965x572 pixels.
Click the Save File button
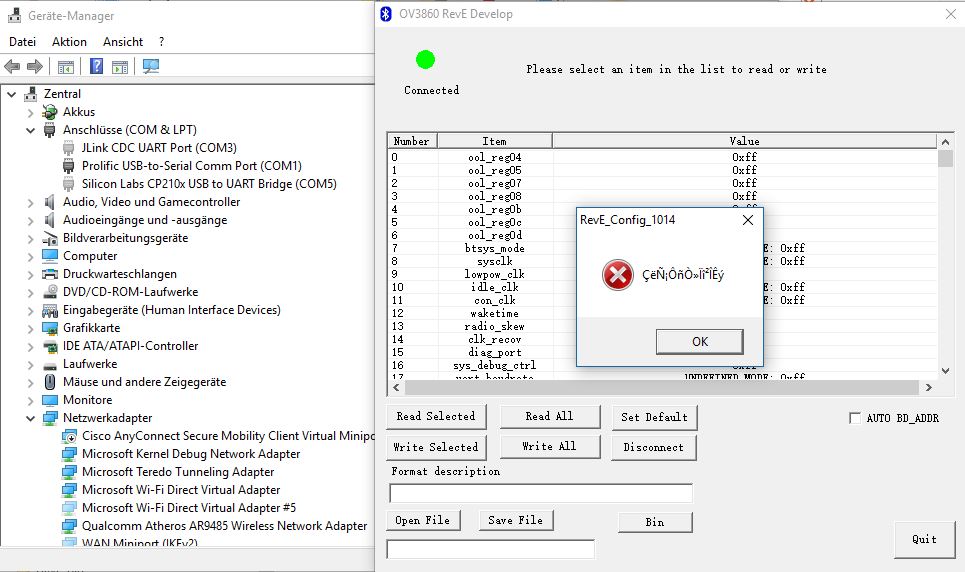(516, 520)
